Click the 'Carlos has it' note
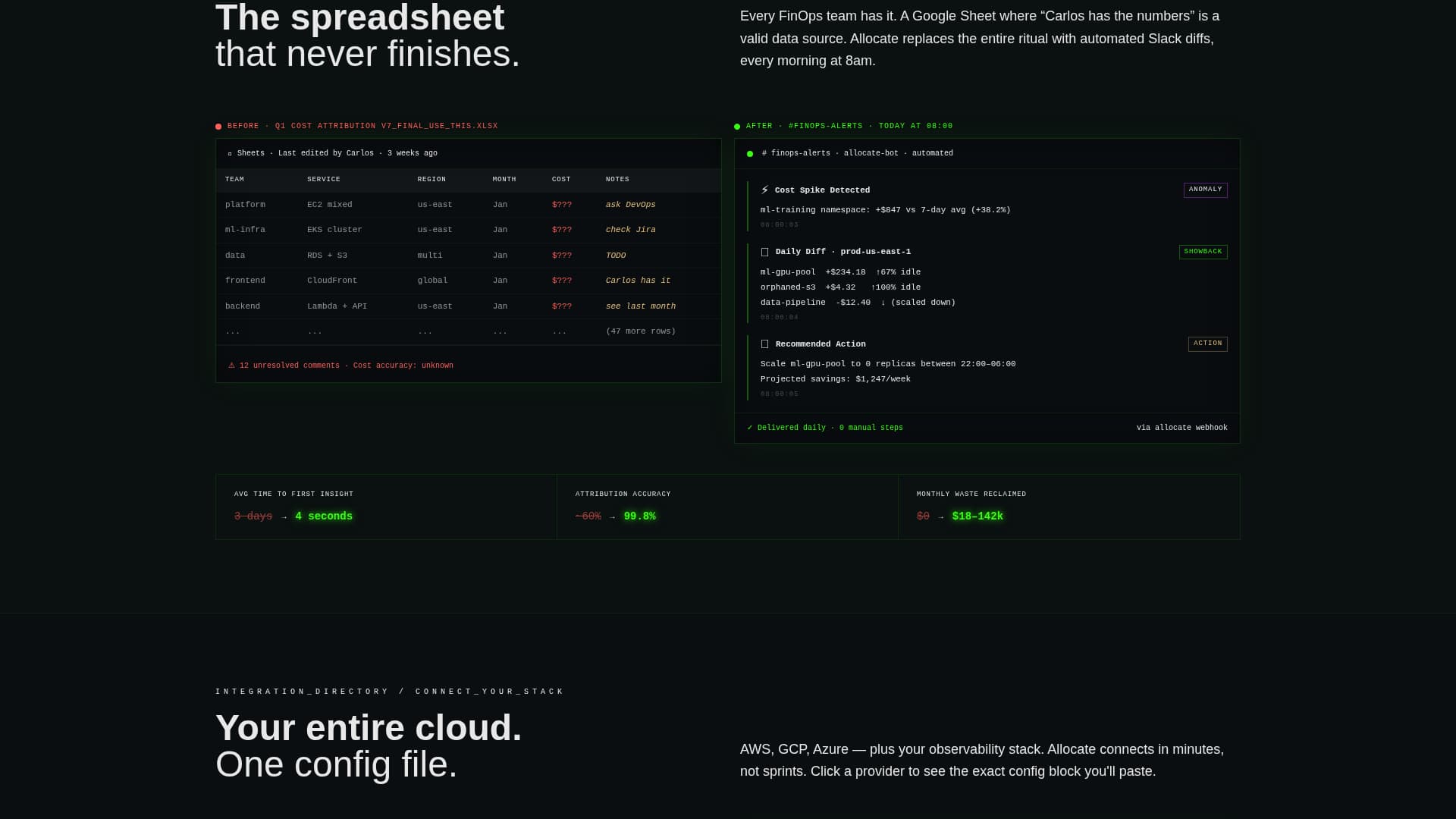Image resolution: width=1456 pixels, height=819 pixels. [639, 281]
